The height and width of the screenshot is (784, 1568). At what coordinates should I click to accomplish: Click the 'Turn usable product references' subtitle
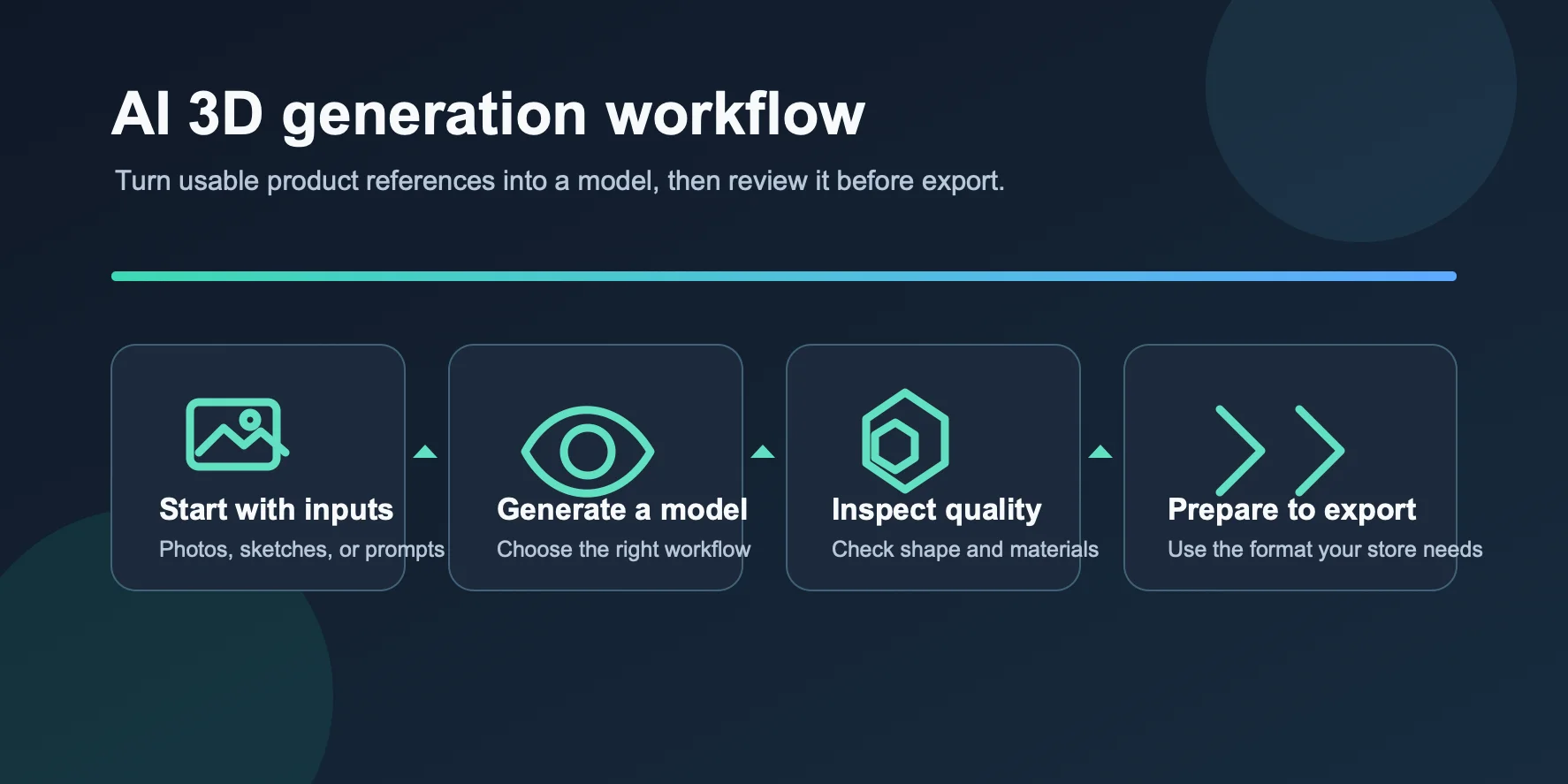[x=559, y=181]
